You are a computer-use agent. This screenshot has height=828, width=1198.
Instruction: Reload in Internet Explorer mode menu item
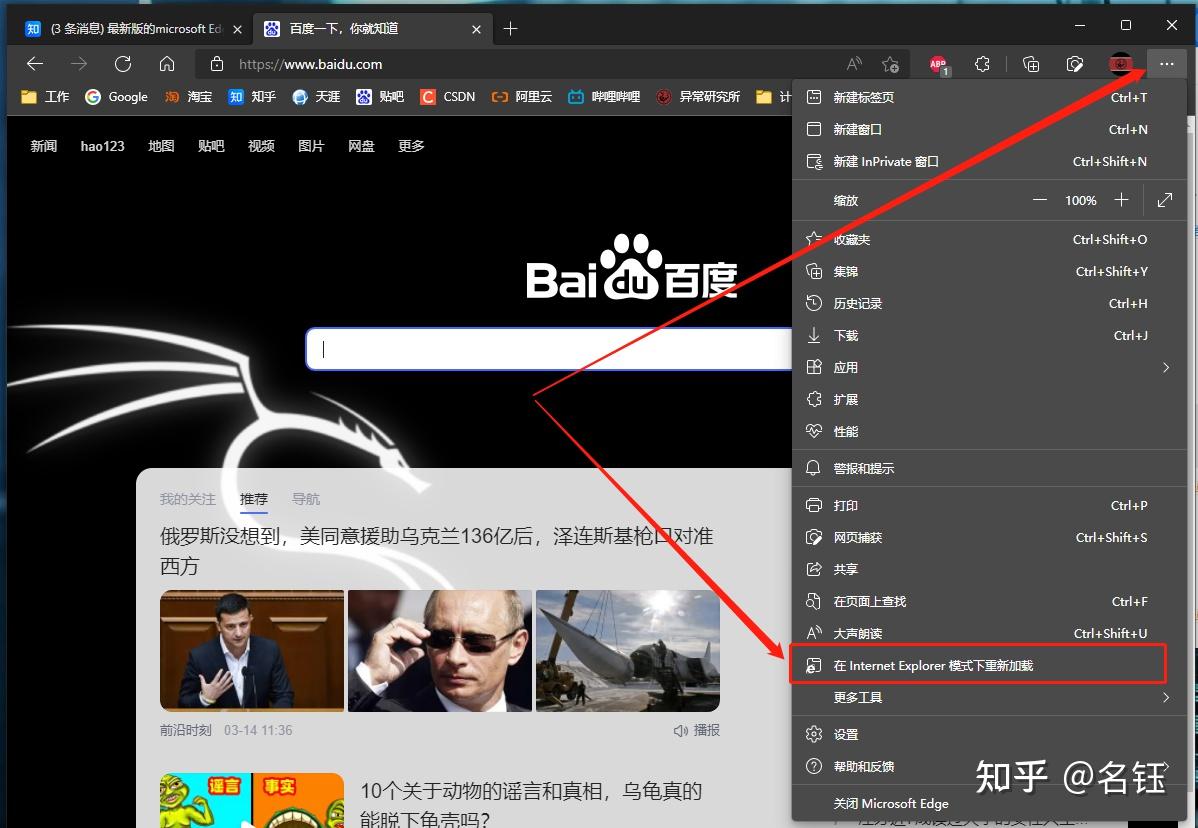click(x=989, y=665)
